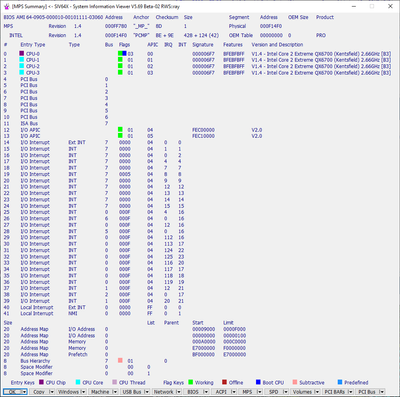The image size is (400, 397).
Task: Click the OK button
Action: (x=12, y=392)
